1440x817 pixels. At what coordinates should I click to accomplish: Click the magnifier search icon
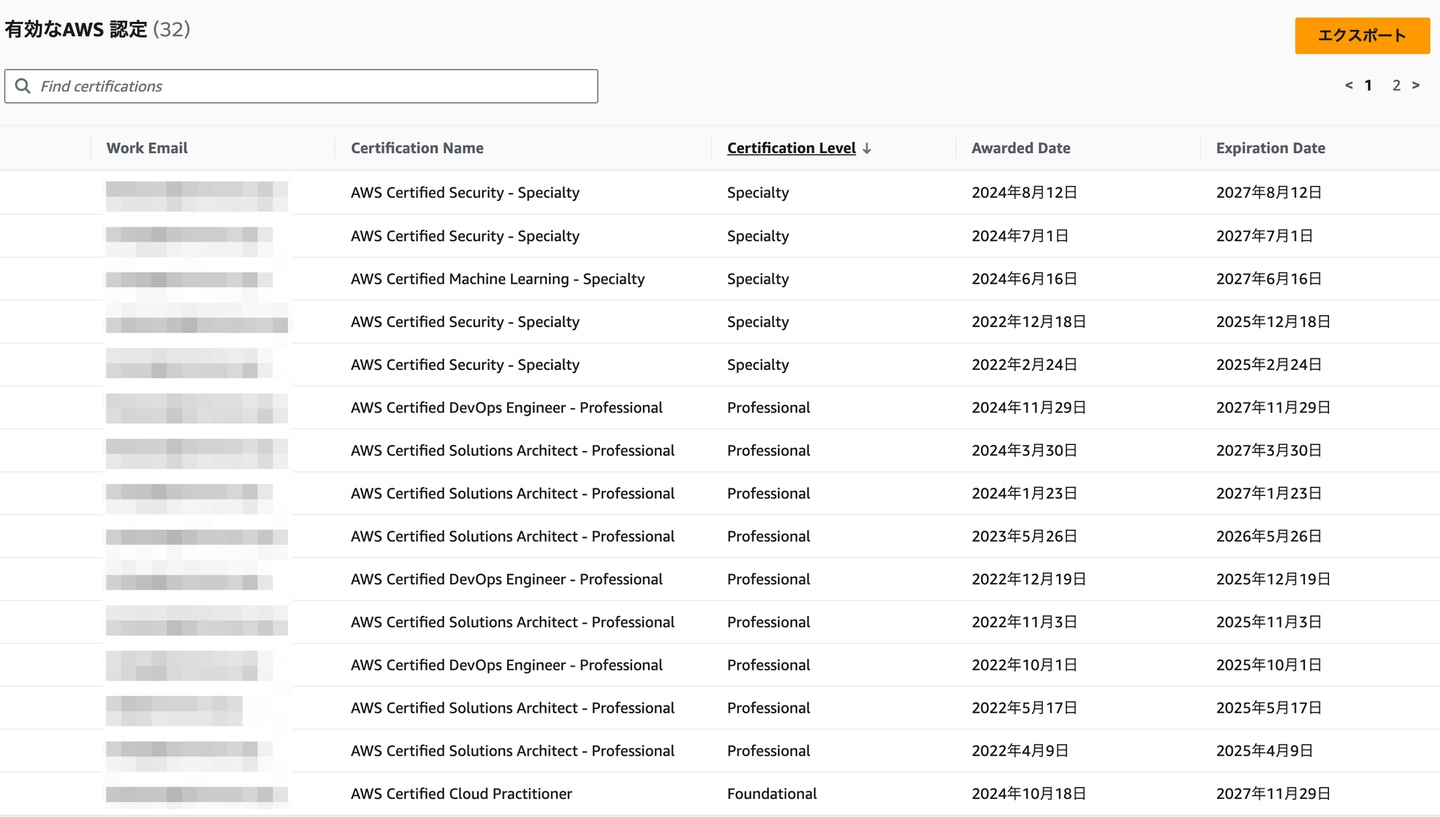click(x=23, y=86)
